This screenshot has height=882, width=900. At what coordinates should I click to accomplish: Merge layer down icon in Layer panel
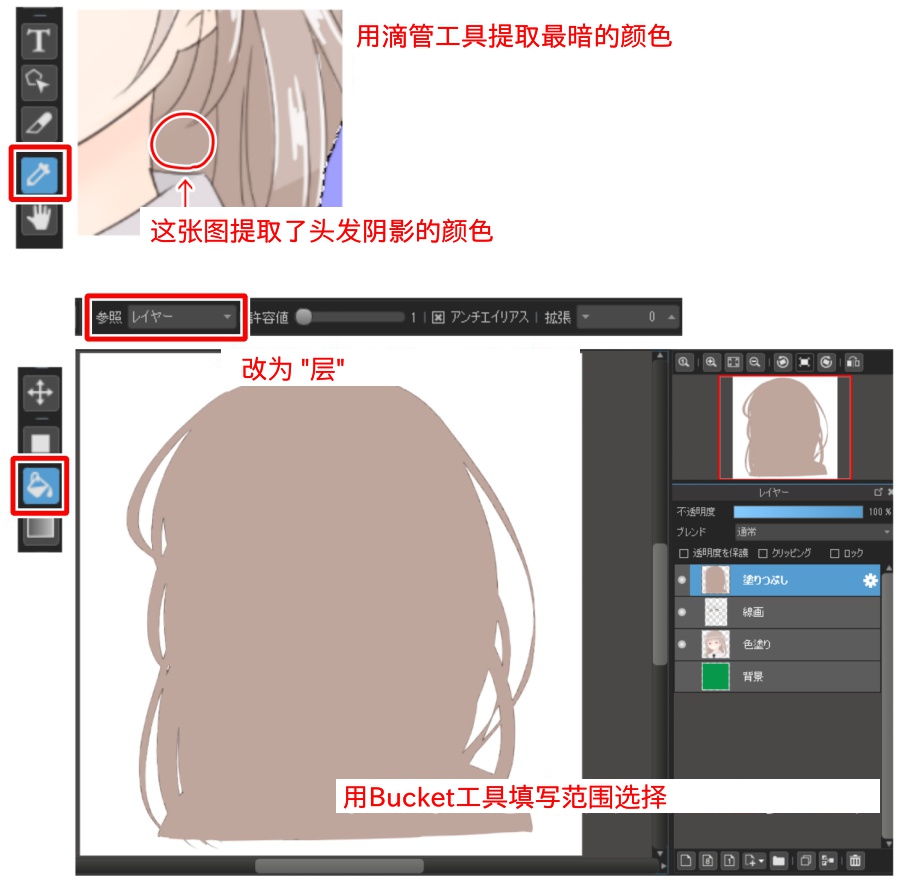(x=828, y=860)
